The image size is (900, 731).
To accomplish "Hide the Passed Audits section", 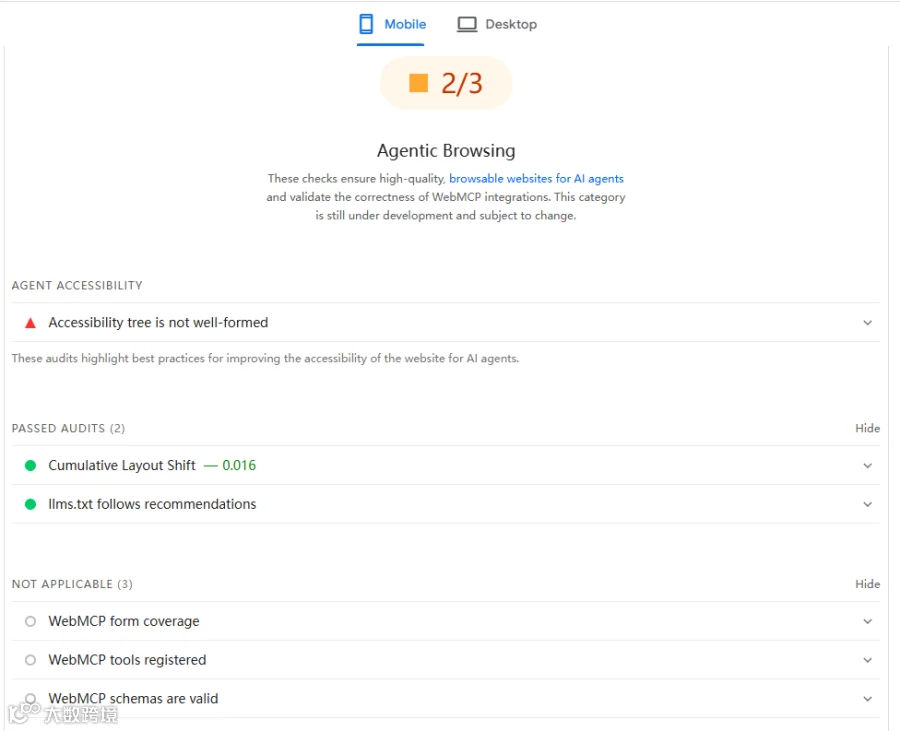I will (x=867, y=429).
